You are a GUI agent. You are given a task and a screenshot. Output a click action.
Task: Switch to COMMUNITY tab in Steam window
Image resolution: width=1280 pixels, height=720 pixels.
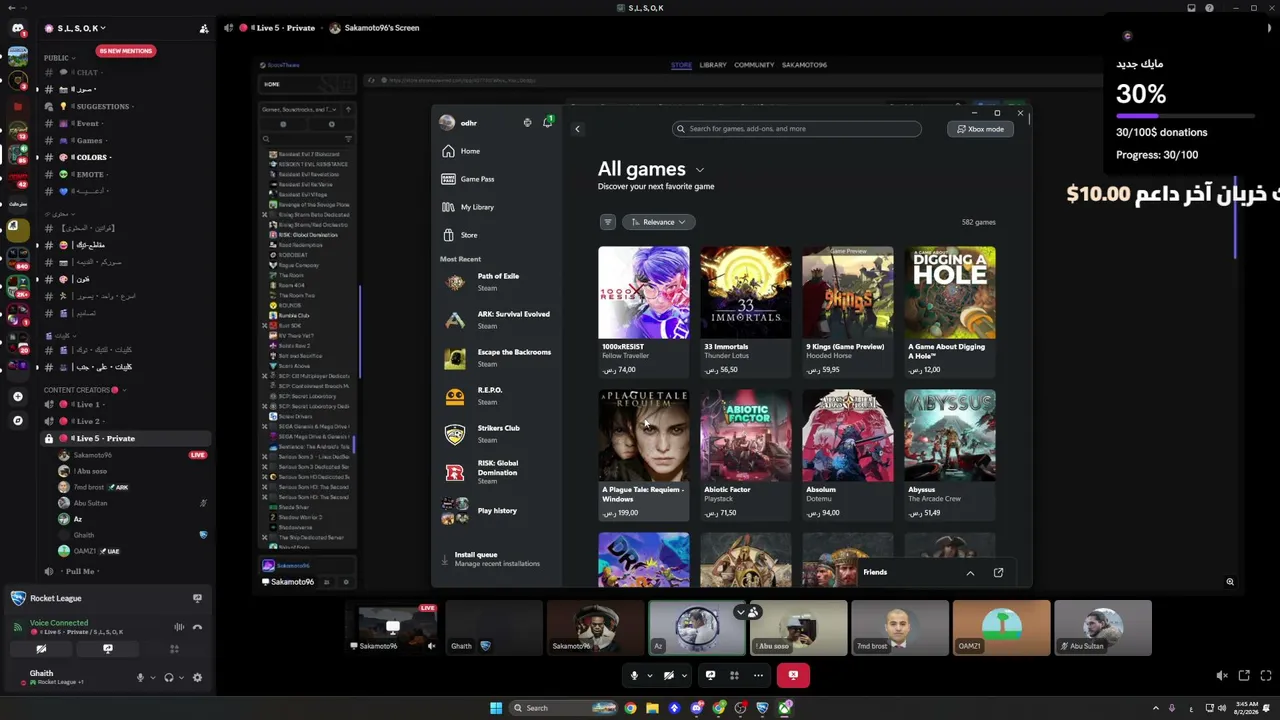[x=754, y=65]
